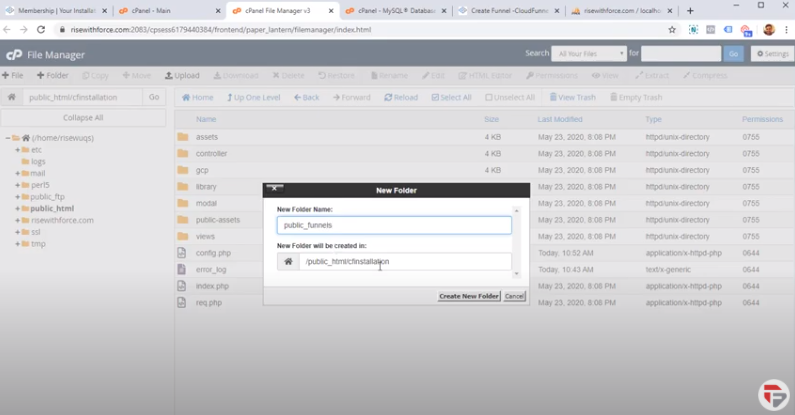Click the Reload files icon
This screenshot has height=415, width=795.
tap(401, 97)
